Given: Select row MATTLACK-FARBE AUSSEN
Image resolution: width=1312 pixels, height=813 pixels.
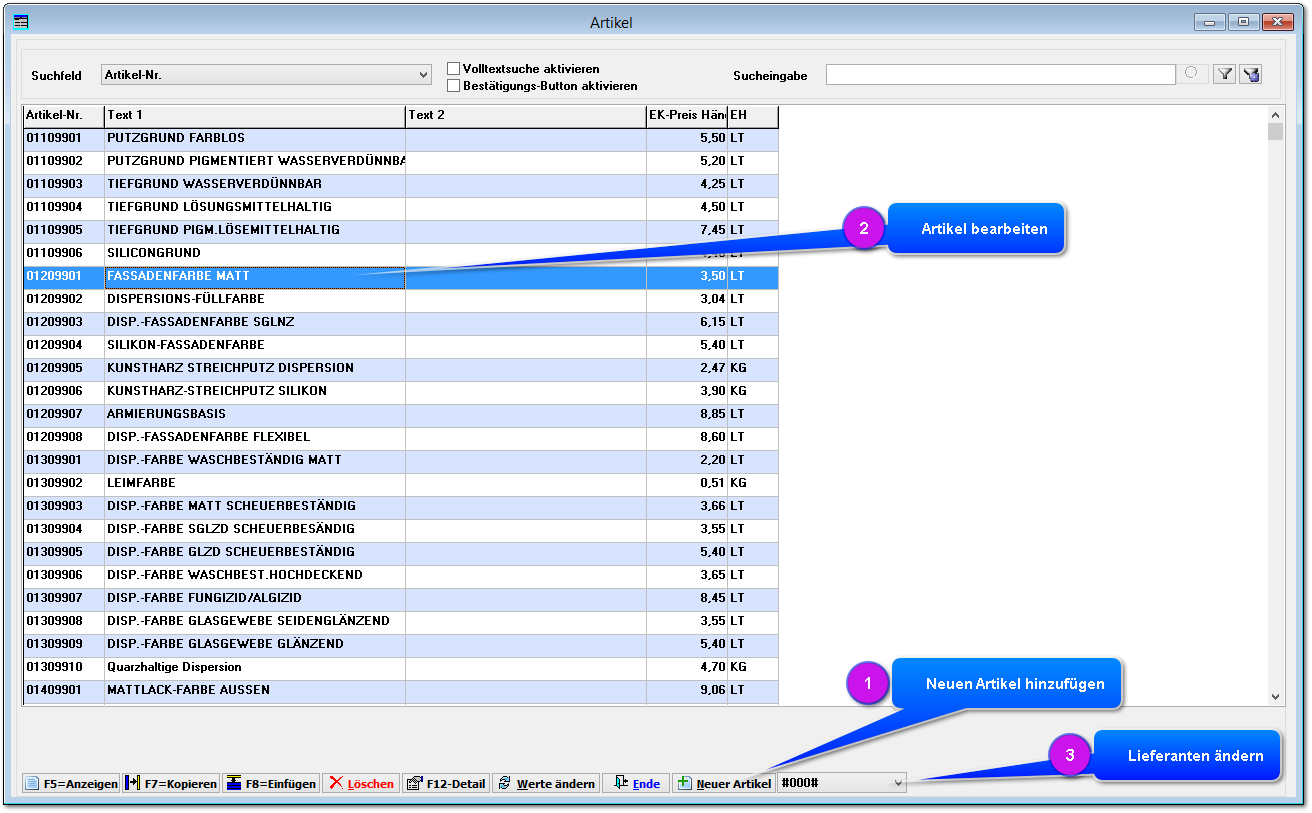Looking at the screenshot, I should tap(401, 690).
